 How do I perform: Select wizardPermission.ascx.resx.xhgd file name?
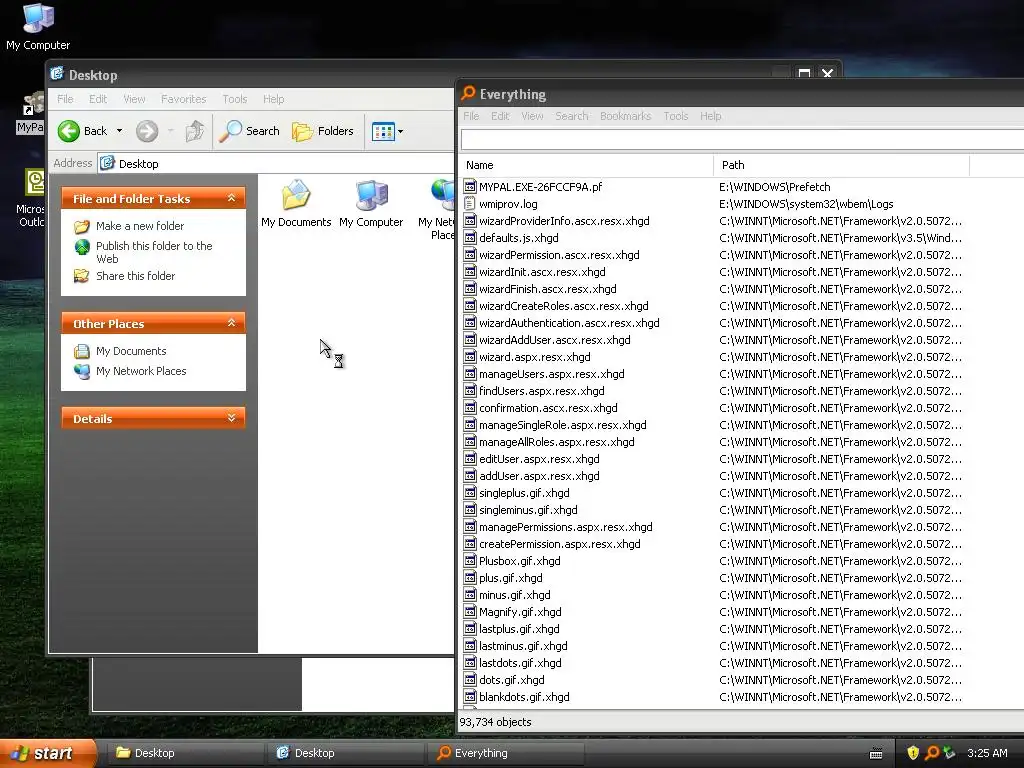(559, 255)
